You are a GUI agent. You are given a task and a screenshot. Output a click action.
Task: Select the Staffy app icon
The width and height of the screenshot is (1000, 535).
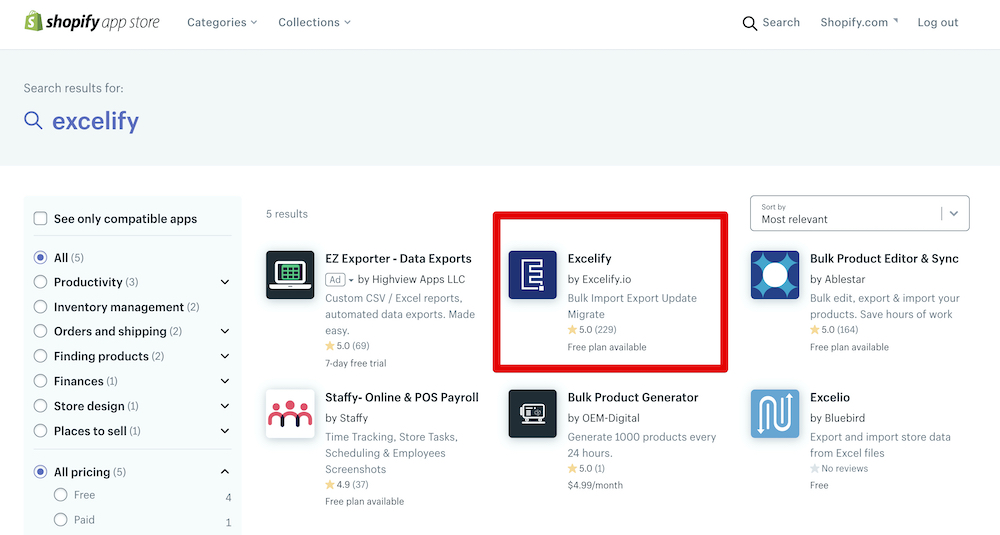point(290,413)
